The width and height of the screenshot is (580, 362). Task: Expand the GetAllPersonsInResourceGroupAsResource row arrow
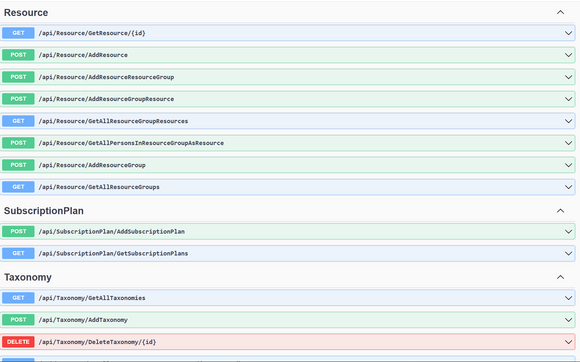pyautogui.click(x=568, y=143)
